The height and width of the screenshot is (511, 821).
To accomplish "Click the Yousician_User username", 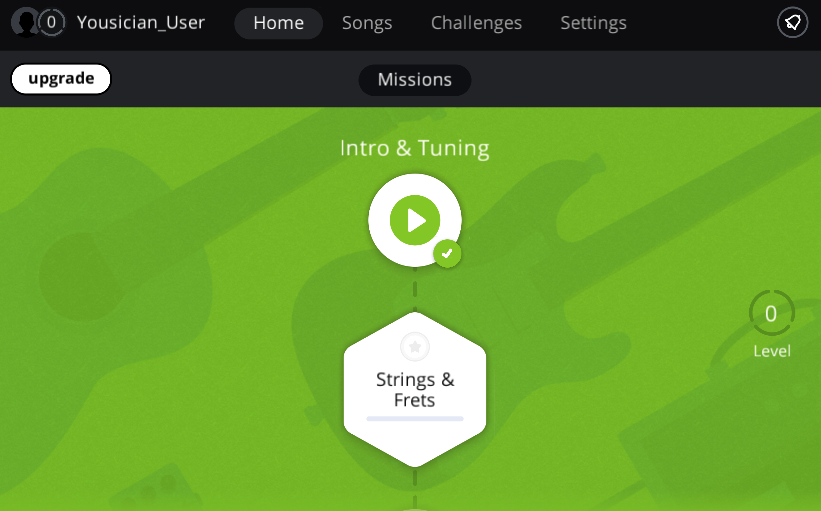I will click(x=141, y=23).
